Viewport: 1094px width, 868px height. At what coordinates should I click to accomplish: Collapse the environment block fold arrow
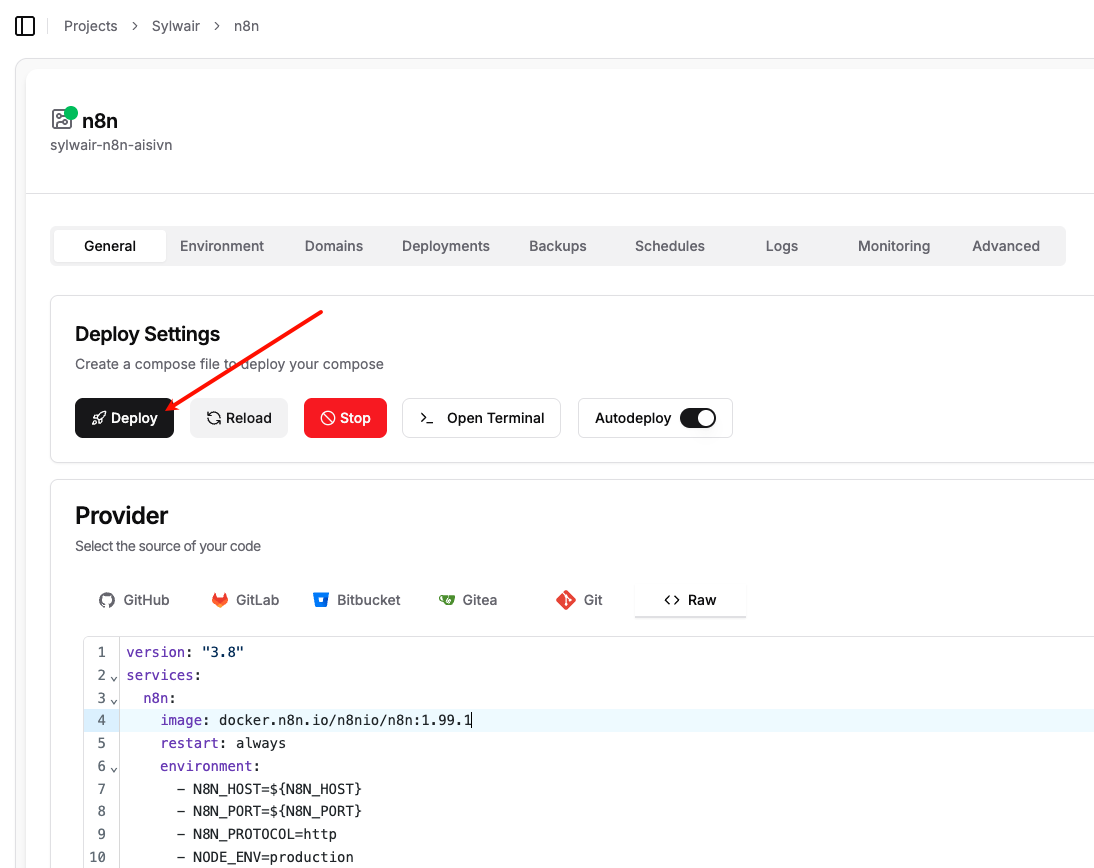tap(114, 768)
